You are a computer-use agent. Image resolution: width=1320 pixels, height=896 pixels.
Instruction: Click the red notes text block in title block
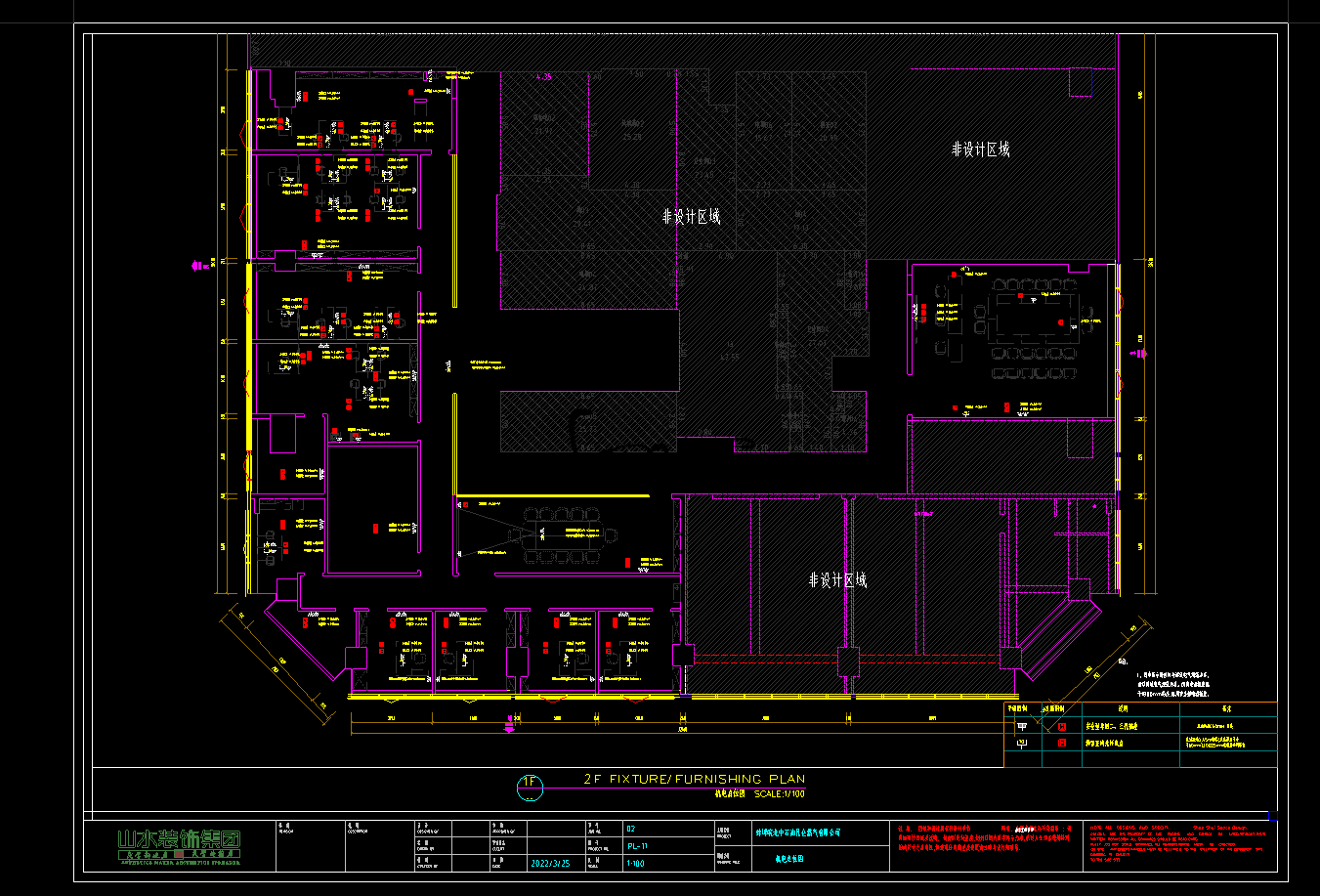pyautogui.click(x=985, y=844)
